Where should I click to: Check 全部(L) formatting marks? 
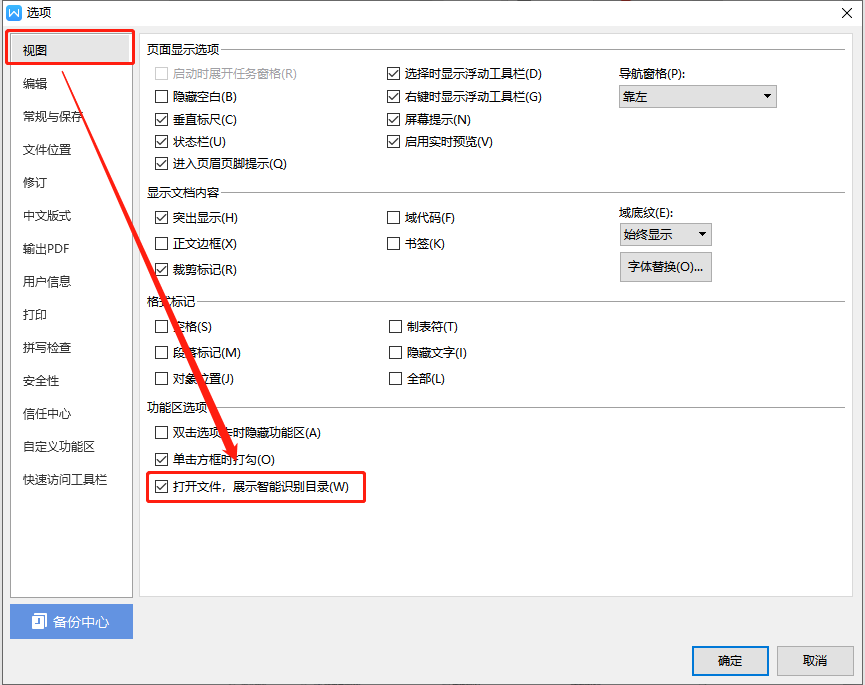[396, 379]
